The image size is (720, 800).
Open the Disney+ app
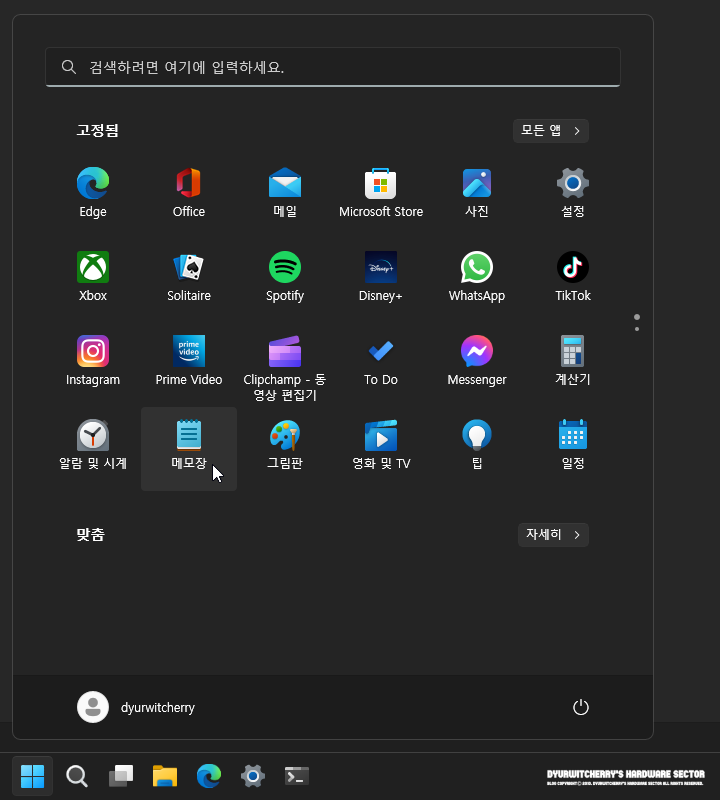[x=381, y=277]
